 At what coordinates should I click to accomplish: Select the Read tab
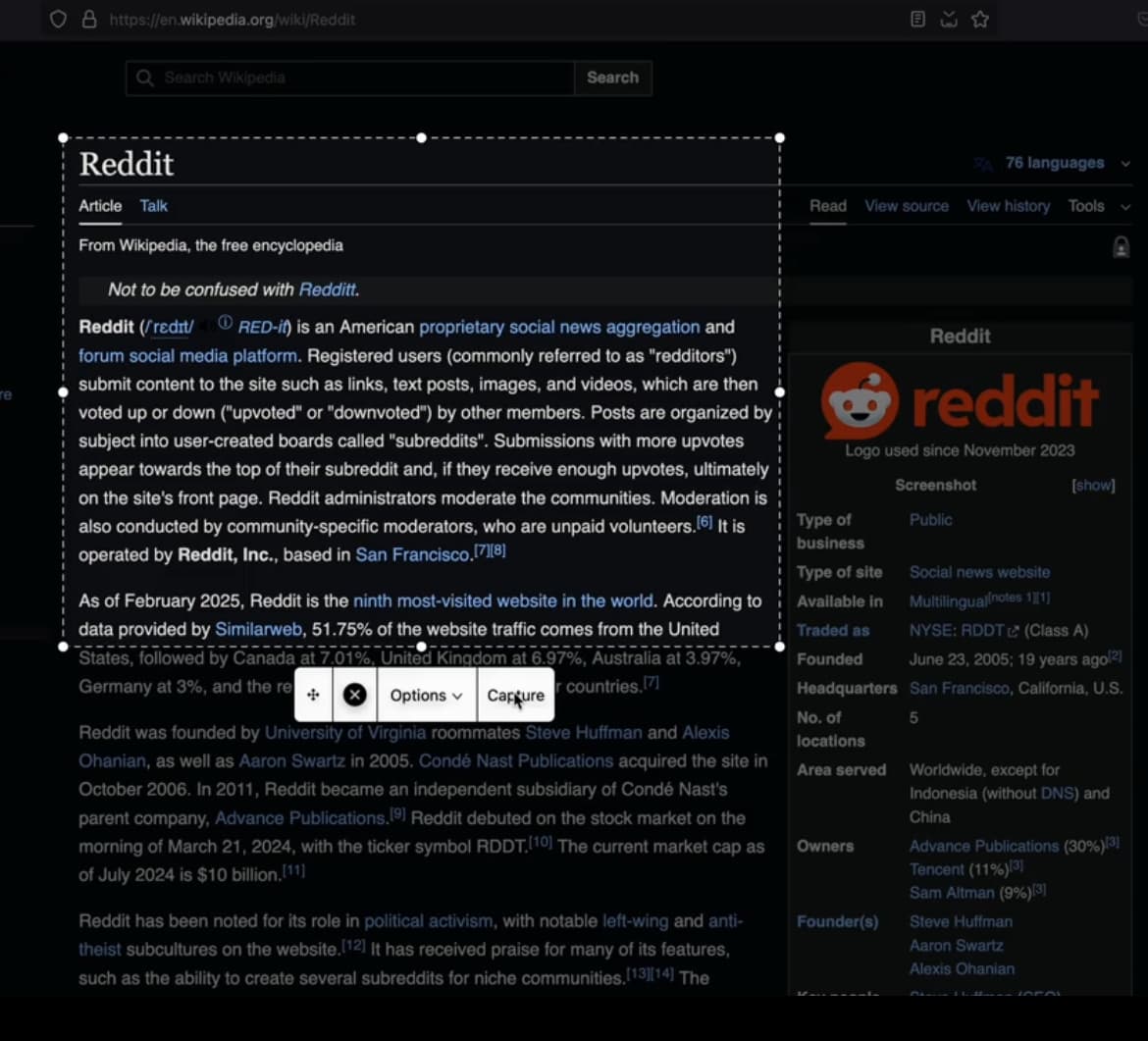pos(828,206)
